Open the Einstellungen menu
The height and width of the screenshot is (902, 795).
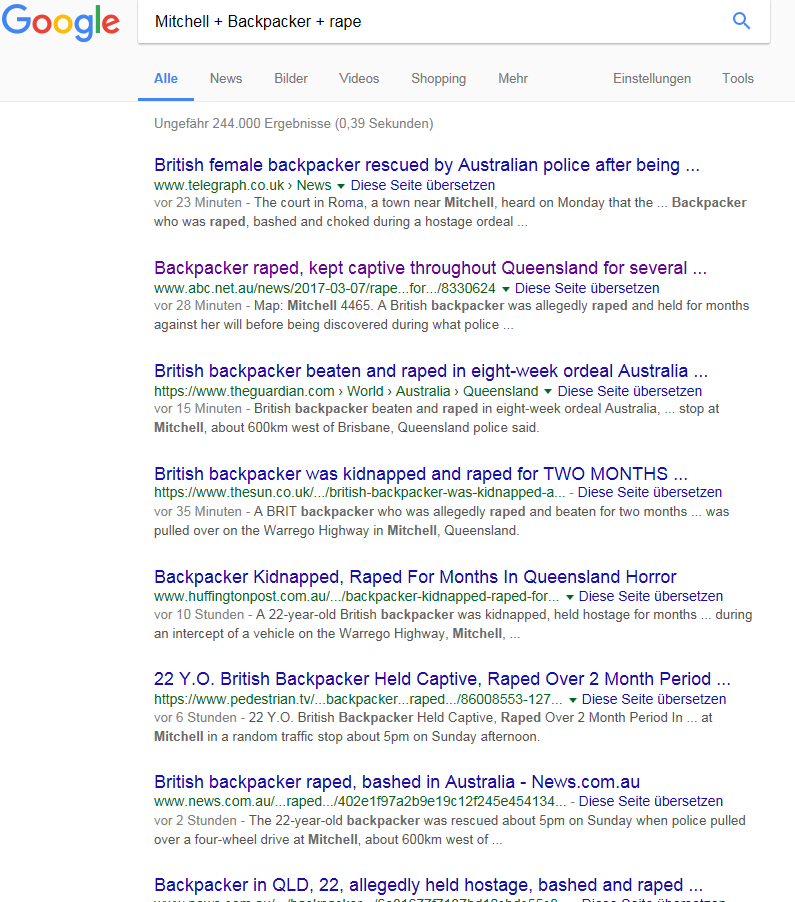coord(652,78)
